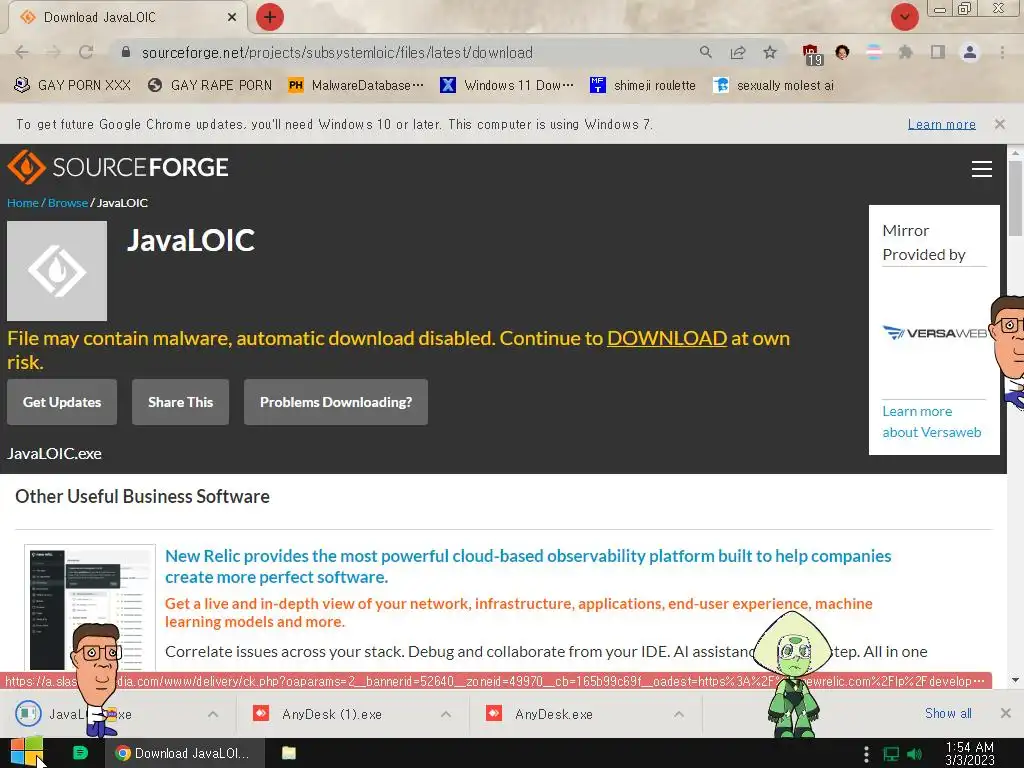Open File Explorer folder in taskbar
The height and width of the screenshot is (768, 1024).
tap(289, 753)
